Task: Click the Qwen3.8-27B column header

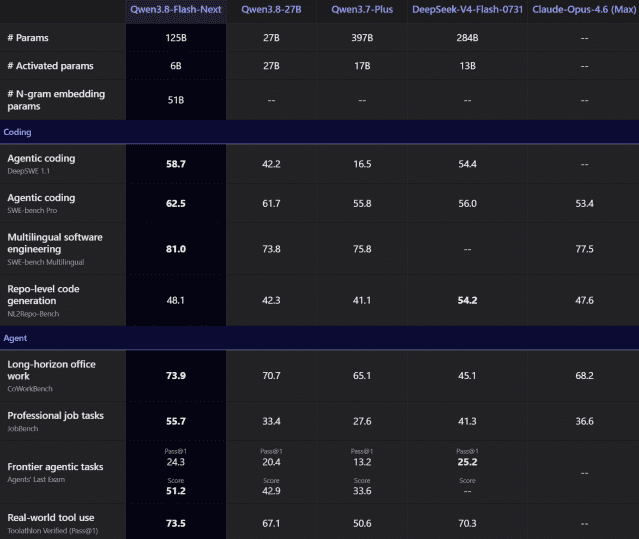Action: click(271, 9)
